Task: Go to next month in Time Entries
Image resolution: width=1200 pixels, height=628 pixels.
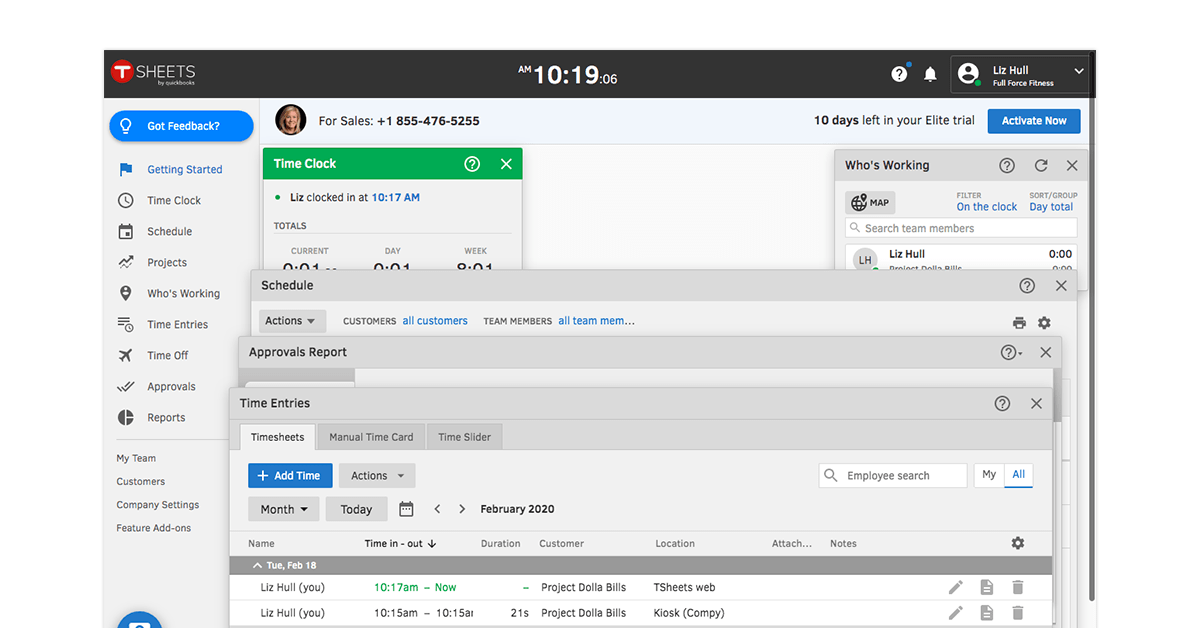Action: (462, 509)
